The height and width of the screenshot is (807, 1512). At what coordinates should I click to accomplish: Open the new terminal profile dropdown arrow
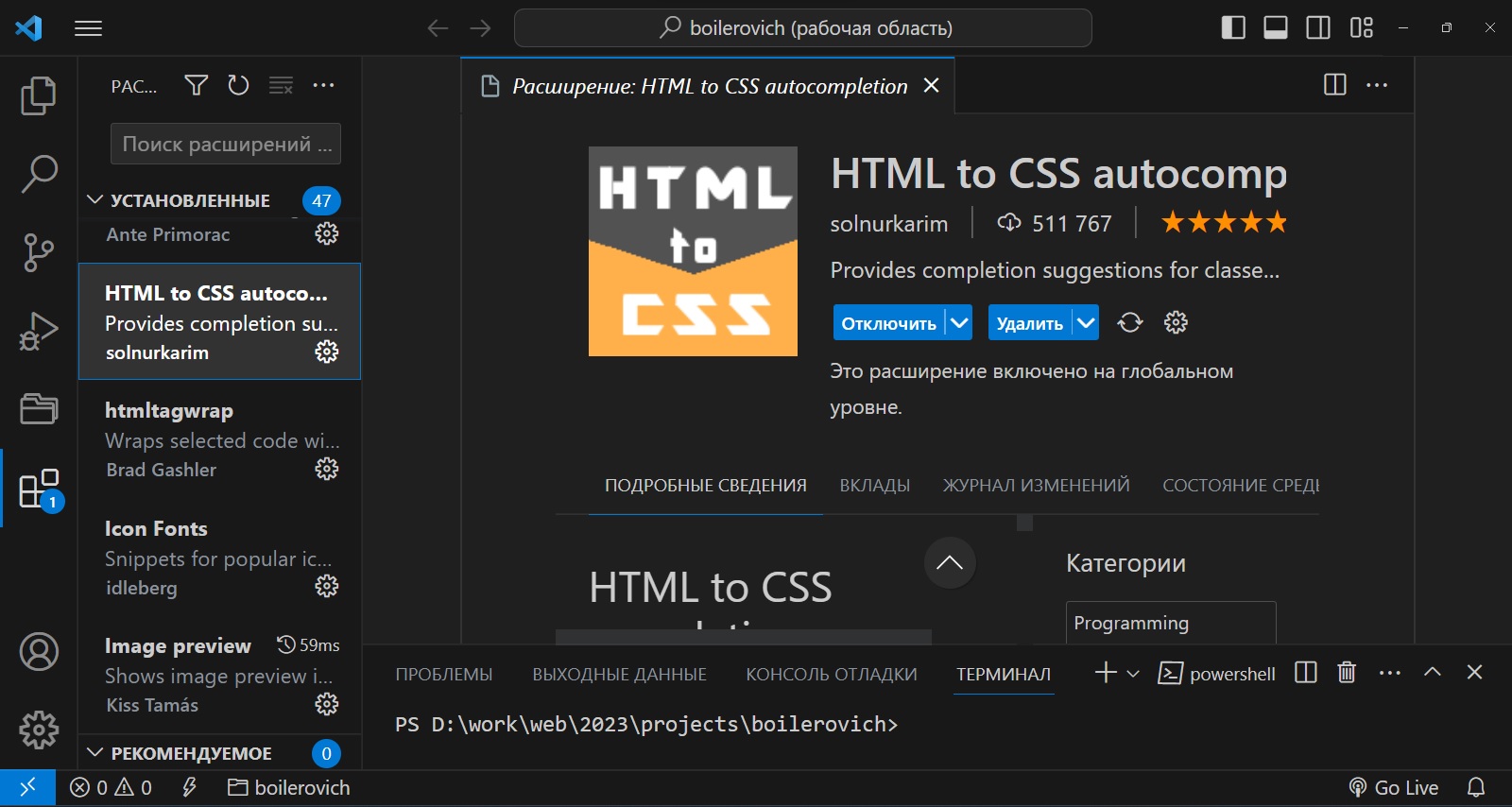1133,673
